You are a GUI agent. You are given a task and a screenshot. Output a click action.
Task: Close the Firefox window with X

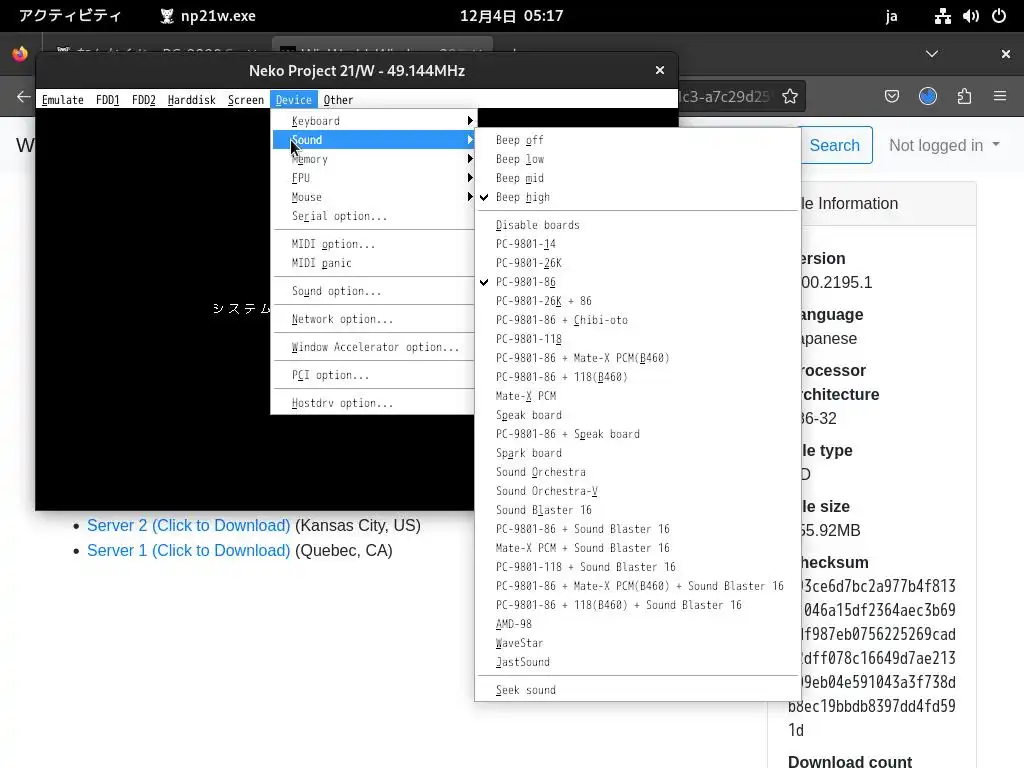[1006, 54]
